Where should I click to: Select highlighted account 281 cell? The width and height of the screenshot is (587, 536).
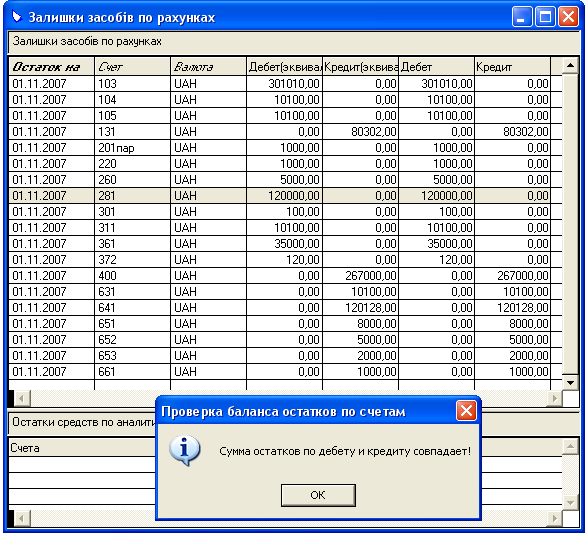(x=133, y=196)
